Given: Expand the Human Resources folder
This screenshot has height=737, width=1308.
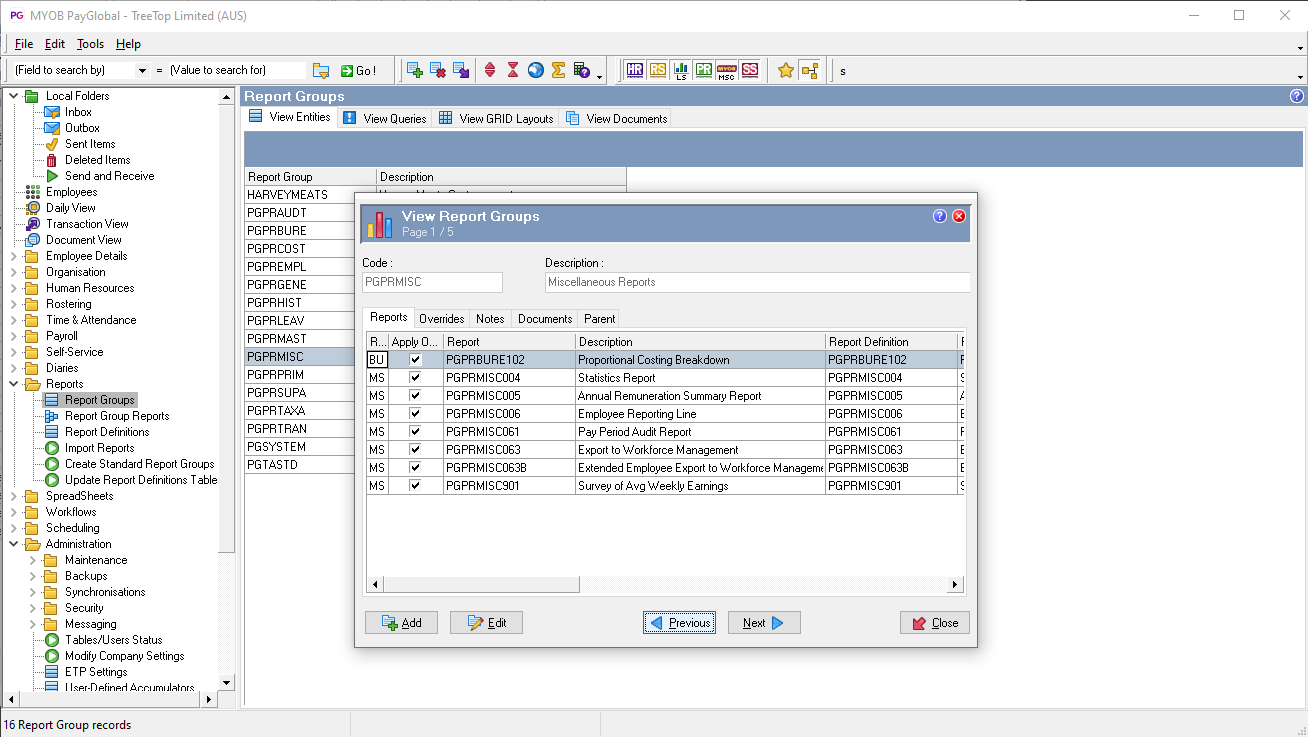Looking at the screenshot, I should pyautogui.click(x=14, y=288).
